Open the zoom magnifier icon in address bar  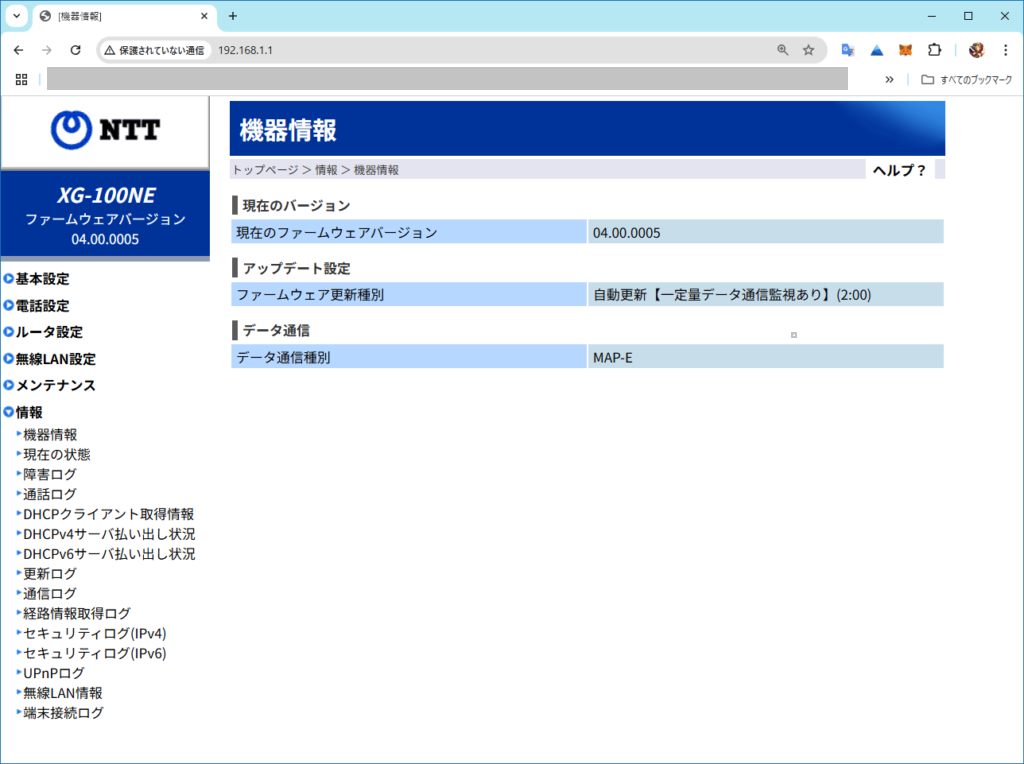[783, 50]
